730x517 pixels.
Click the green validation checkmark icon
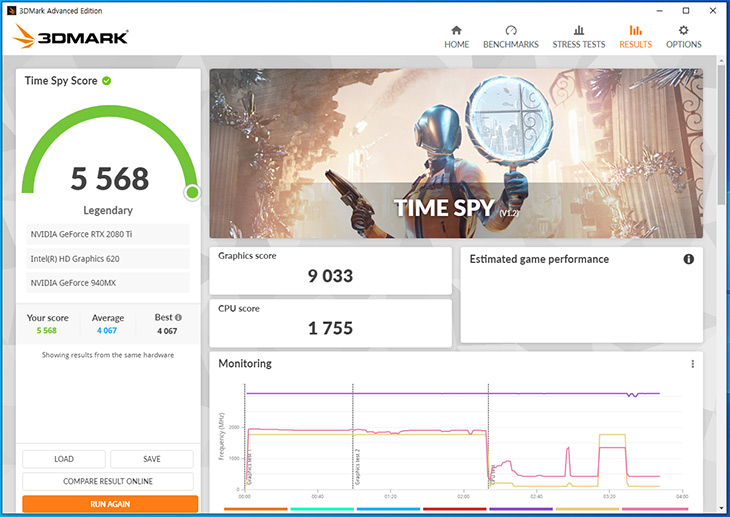coord(107,81)
